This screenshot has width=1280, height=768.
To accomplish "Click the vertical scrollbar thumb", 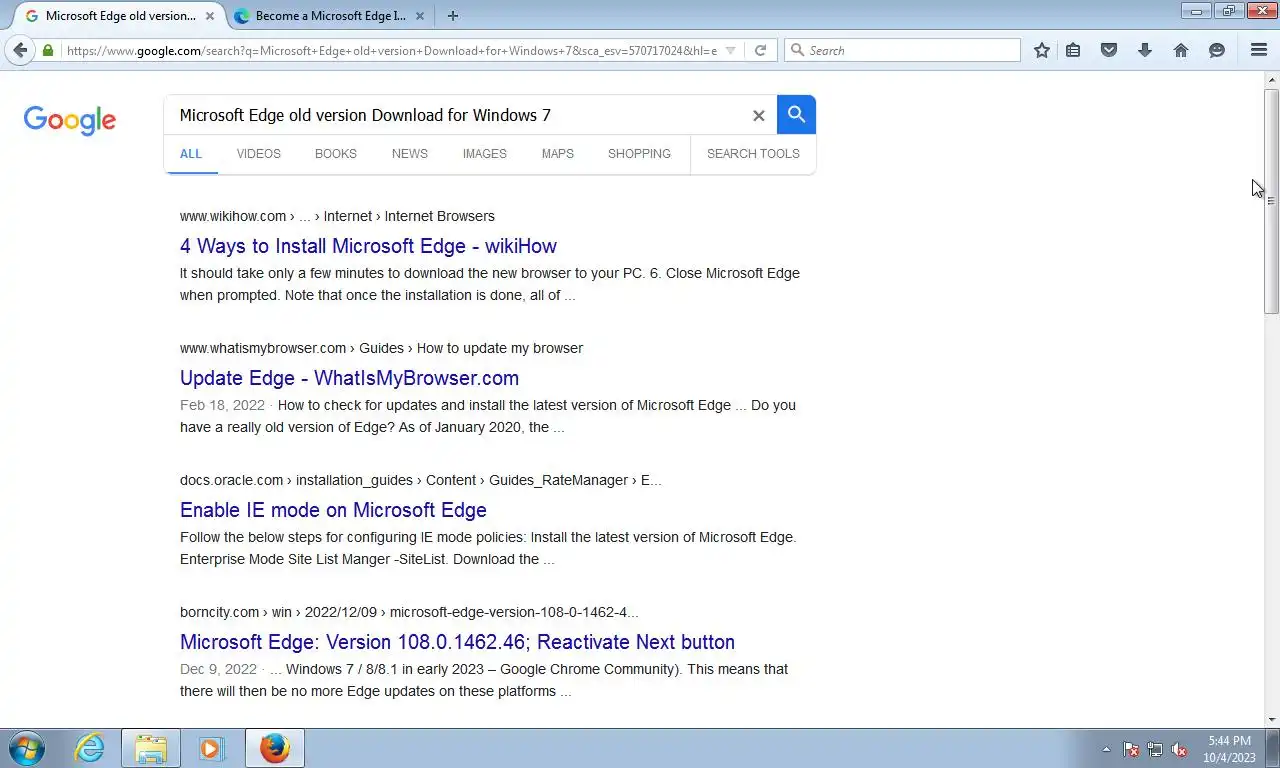I will [x=1271, y=200].
